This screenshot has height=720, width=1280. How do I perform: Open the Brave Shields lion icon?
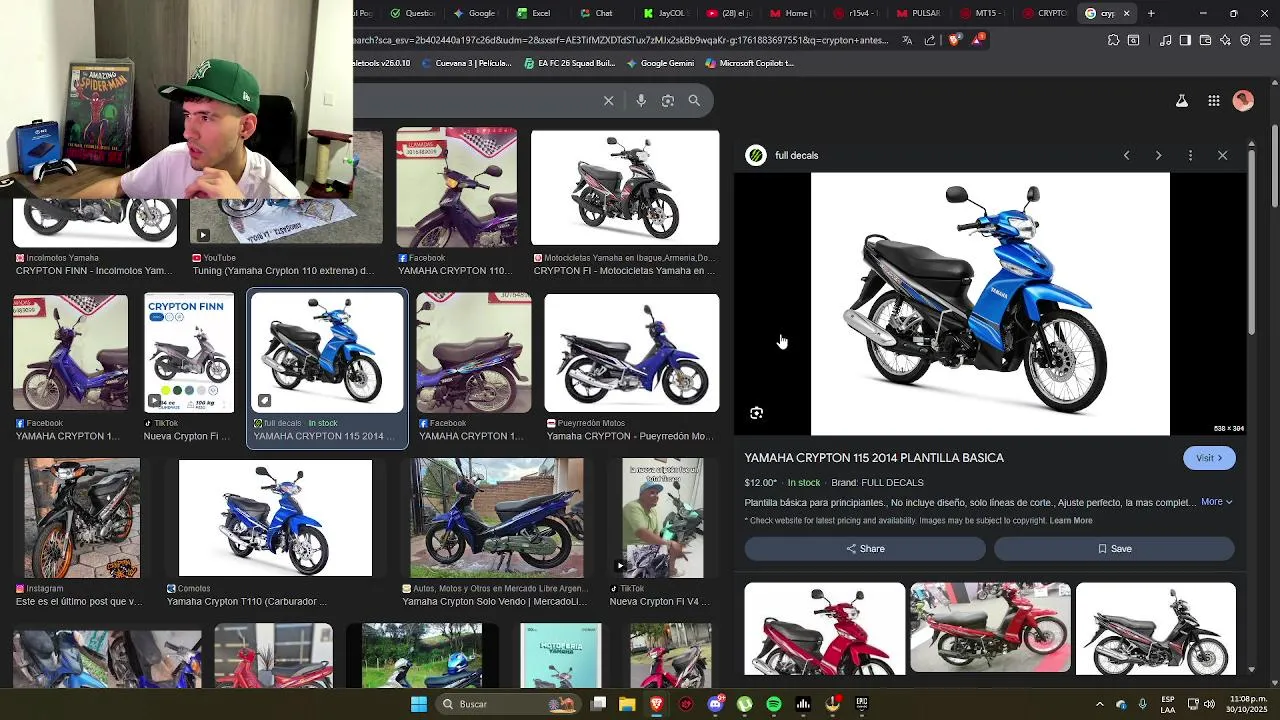(x=954, y=40)
